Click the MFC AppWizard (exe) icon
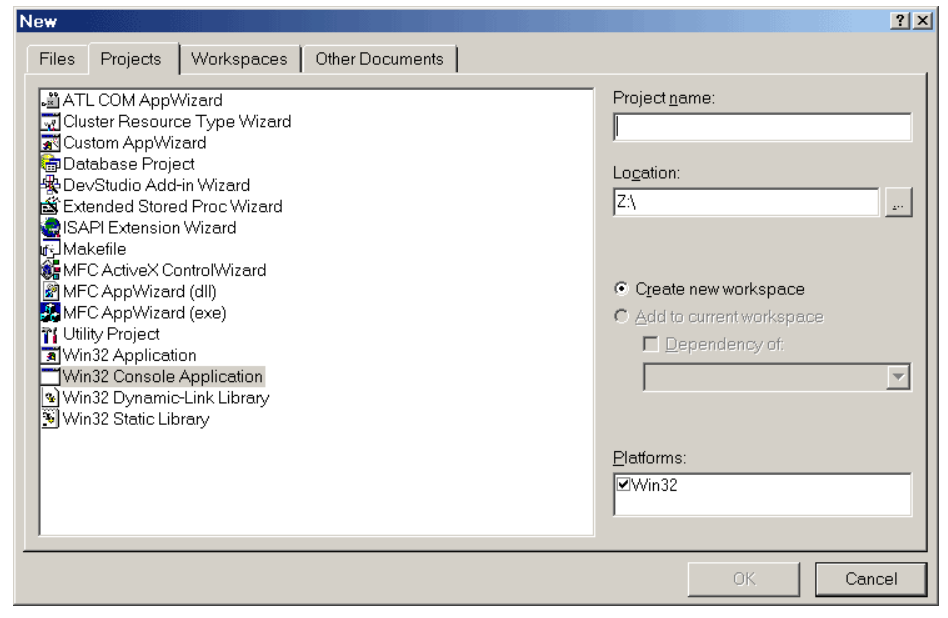The width and height of the screenshot is (948, 618). coord(51,313)
